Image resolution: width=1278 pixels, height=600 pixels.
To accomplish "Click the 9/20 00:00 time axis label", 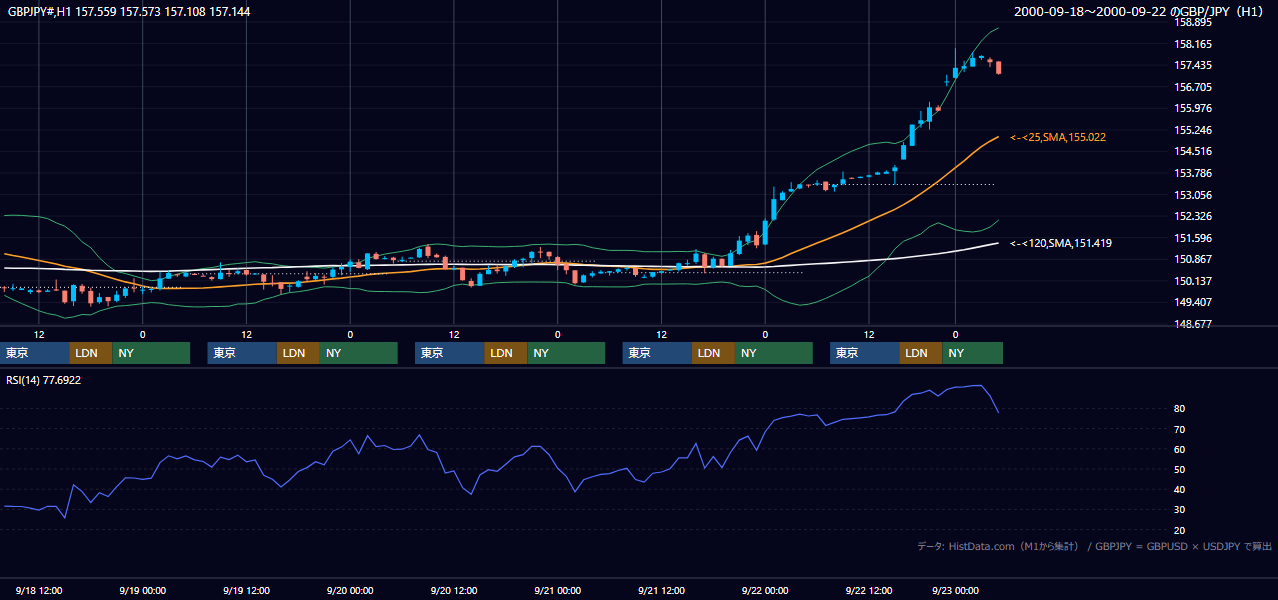I will coord(349,590).
